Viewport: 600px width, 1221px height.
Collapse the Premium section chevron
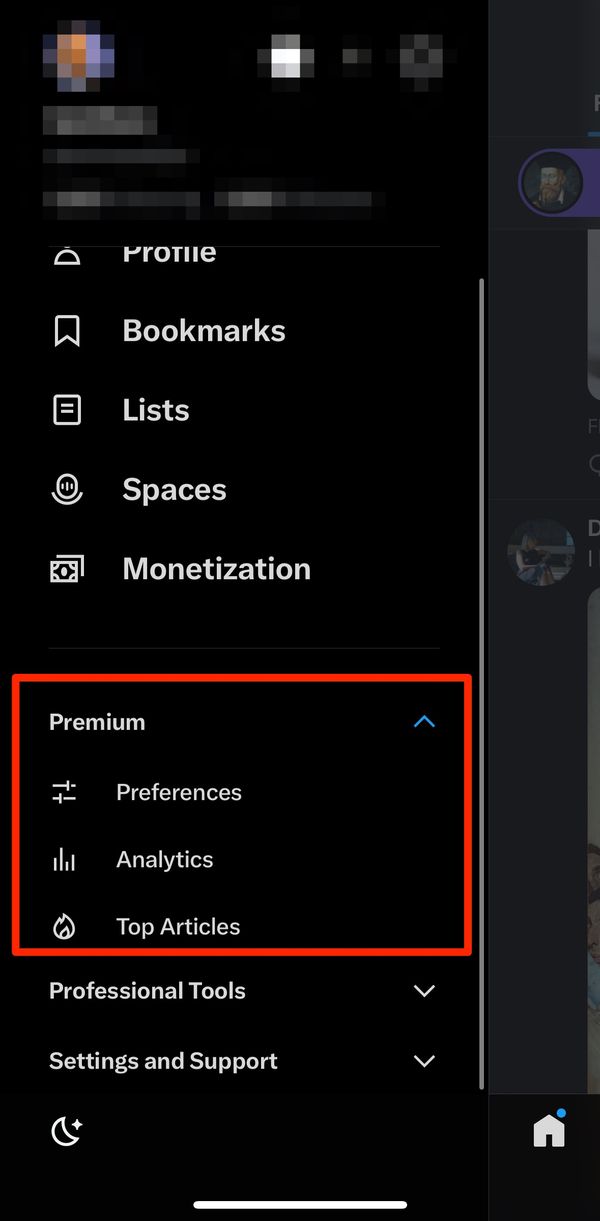pyautogui.click(x=424, y=721)
